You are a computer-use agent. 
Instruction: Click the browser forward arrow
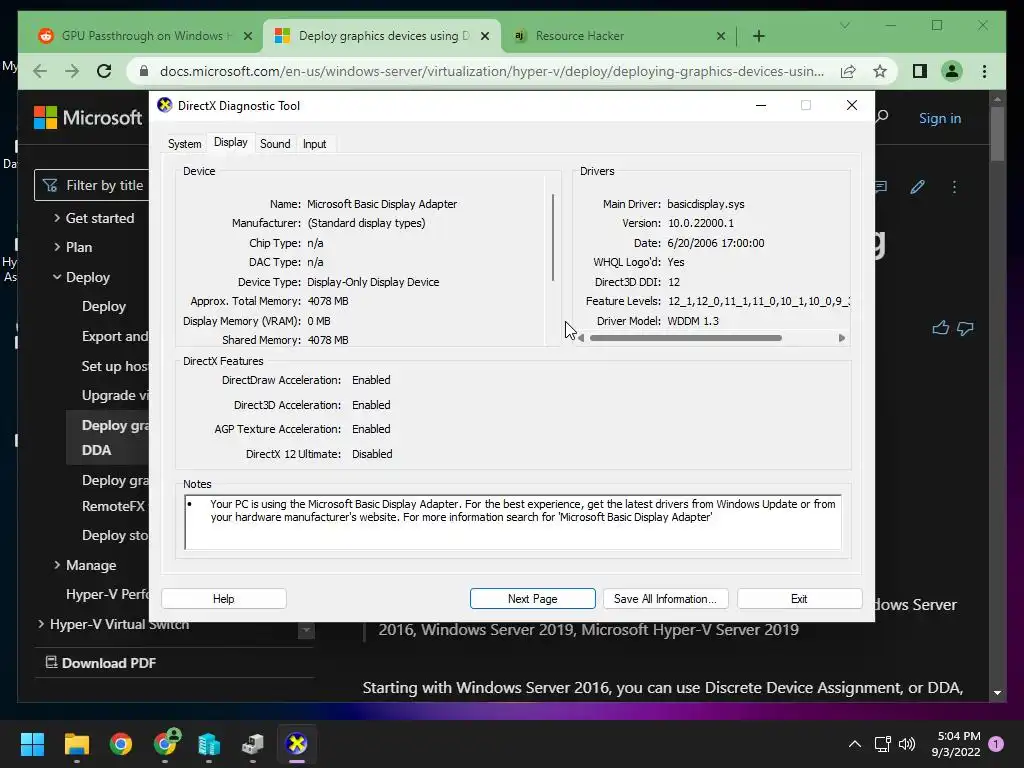pyautogui.click(x=72, y=71)
